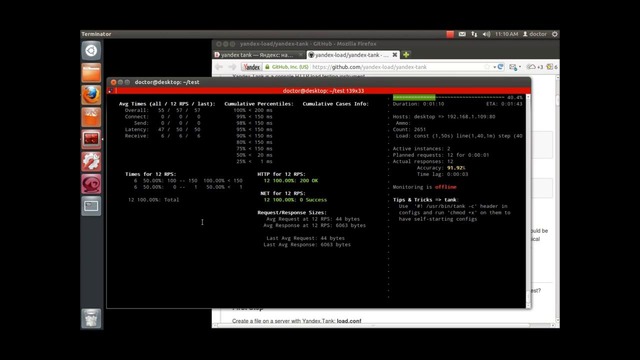Launch Firefox from the Unity launcher

(91, 95)
